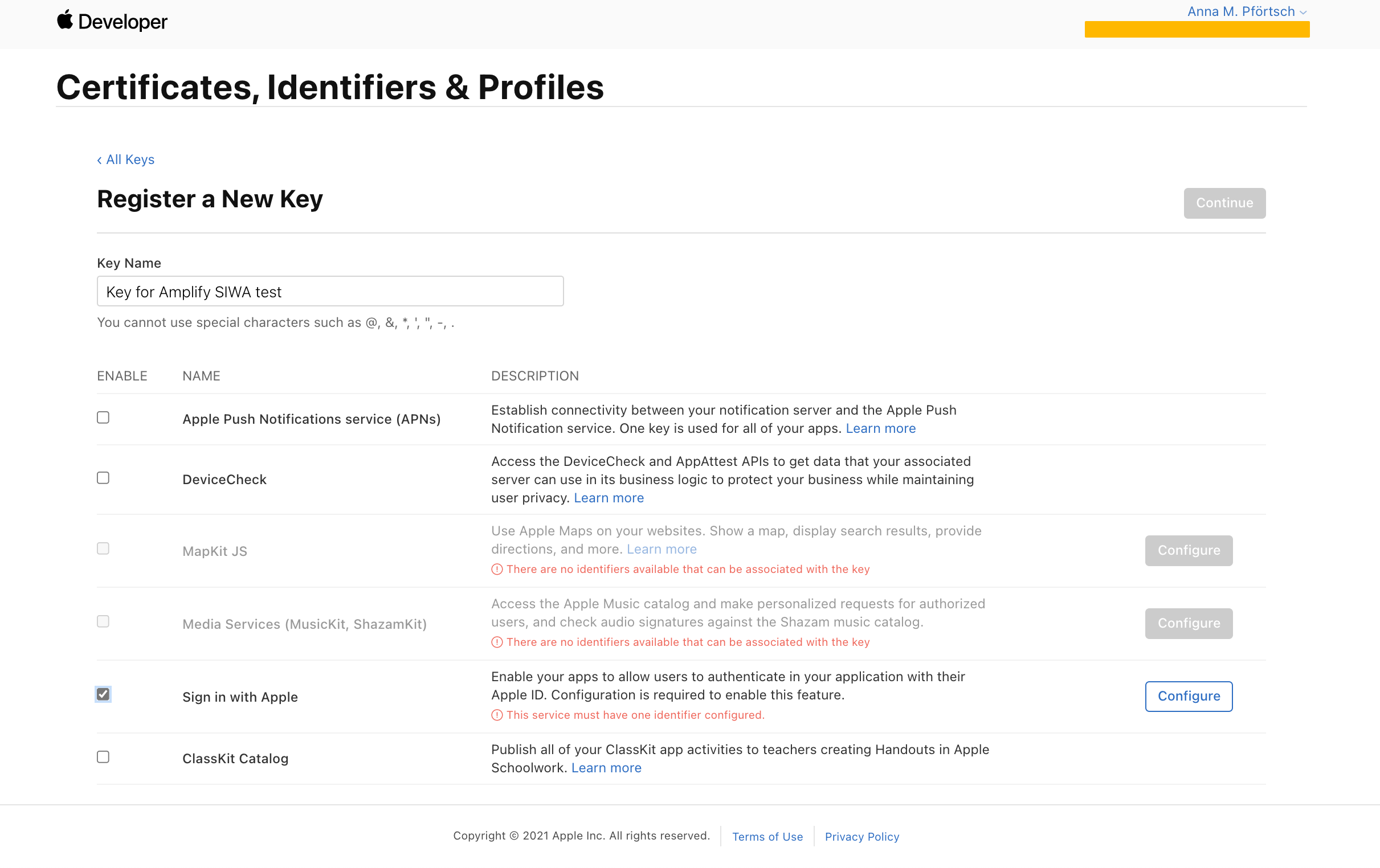Screen dimensions: 1380x868
Task: Open the Privacy Policy
Action: 862,836
